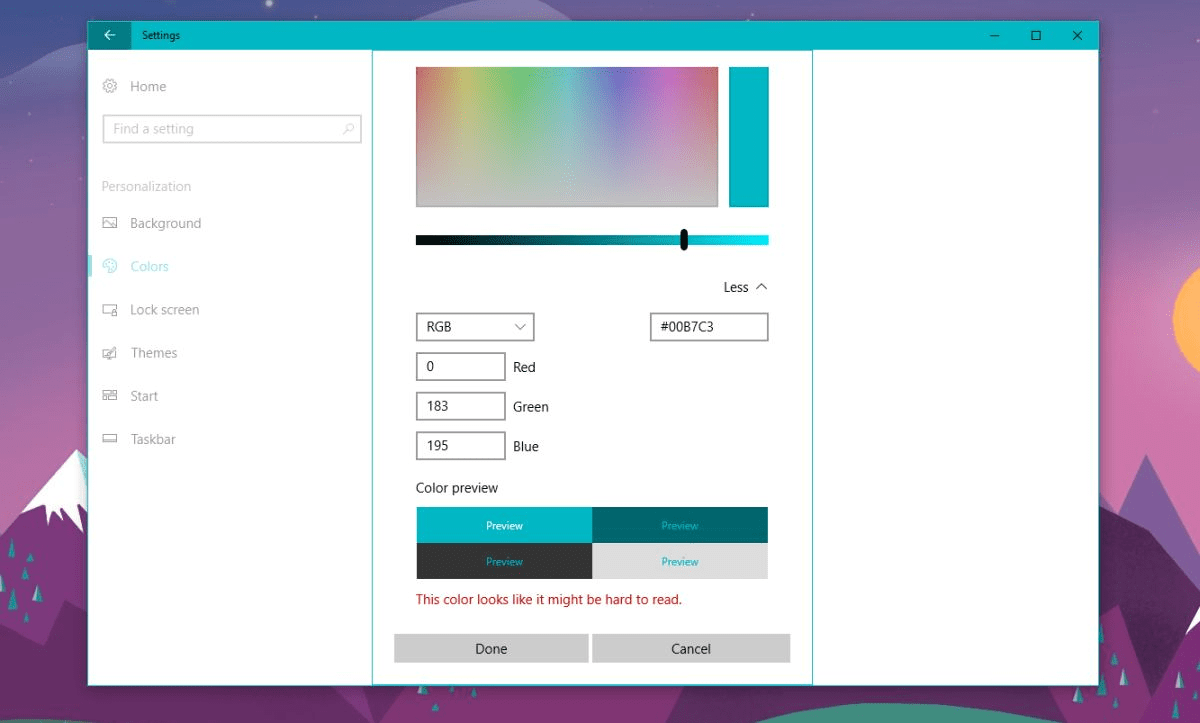Select the Home gear icon
The image size is (1200, 723).
point(109,86)
